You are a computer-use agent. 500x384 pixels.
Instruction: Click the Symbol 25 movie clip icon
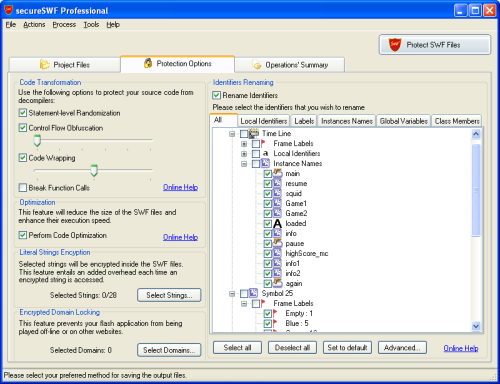click(x=253, y=293)
